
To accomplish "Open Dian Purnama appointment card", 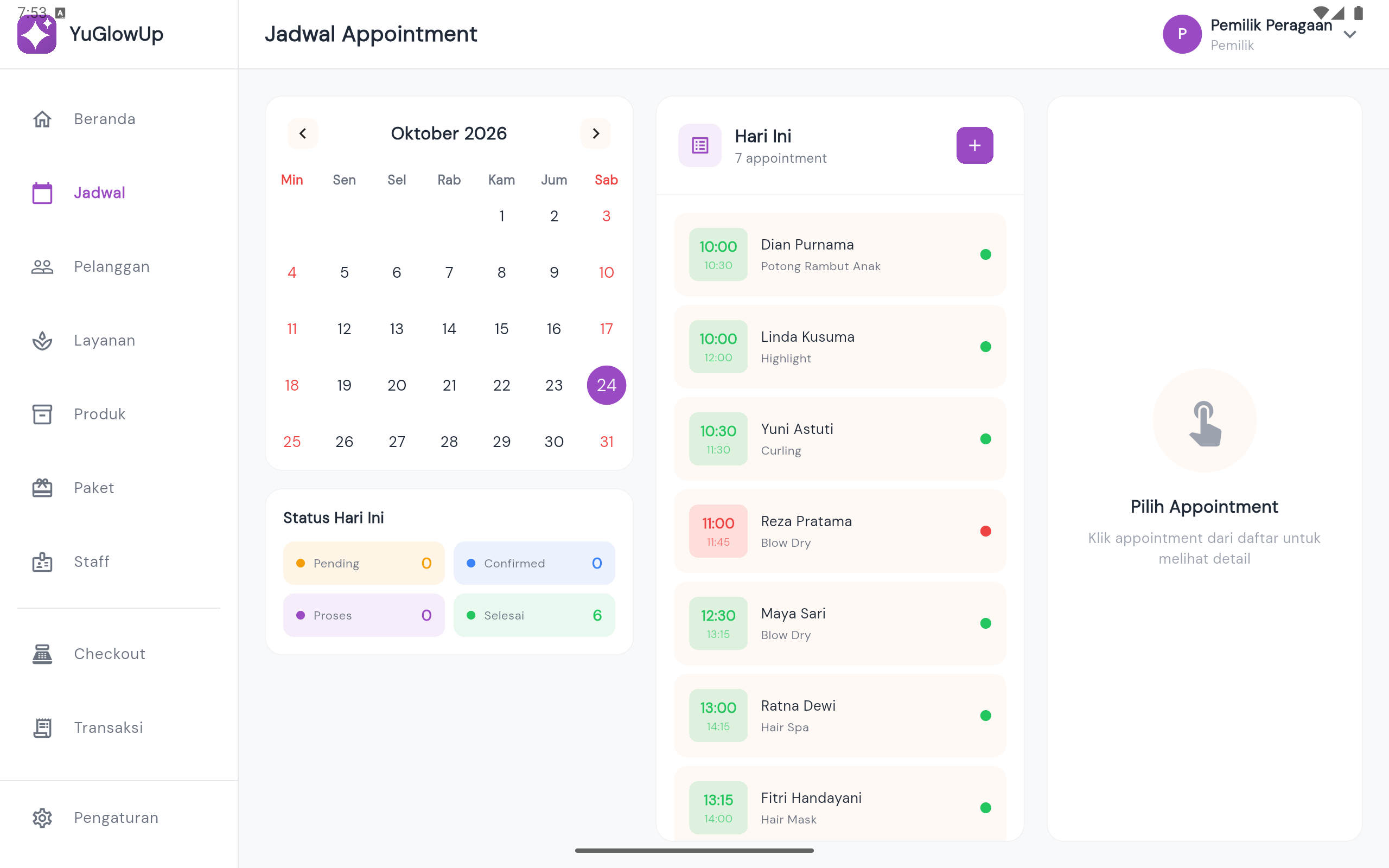I will coord(840,254).
